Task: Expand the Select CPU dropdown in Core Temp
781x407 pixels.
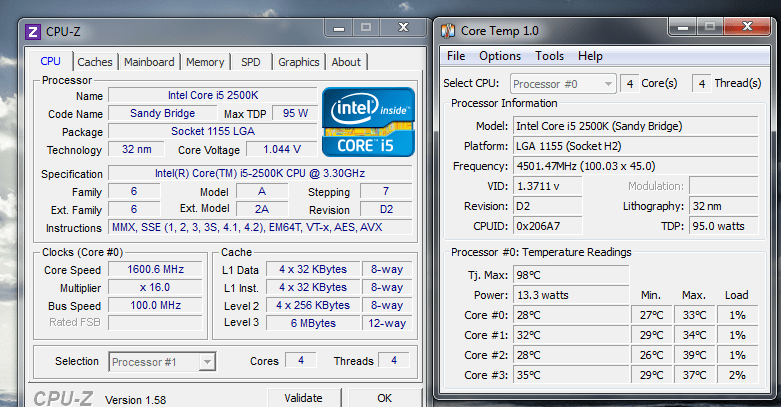Action: pyautogui.click(x=563, y=84)
